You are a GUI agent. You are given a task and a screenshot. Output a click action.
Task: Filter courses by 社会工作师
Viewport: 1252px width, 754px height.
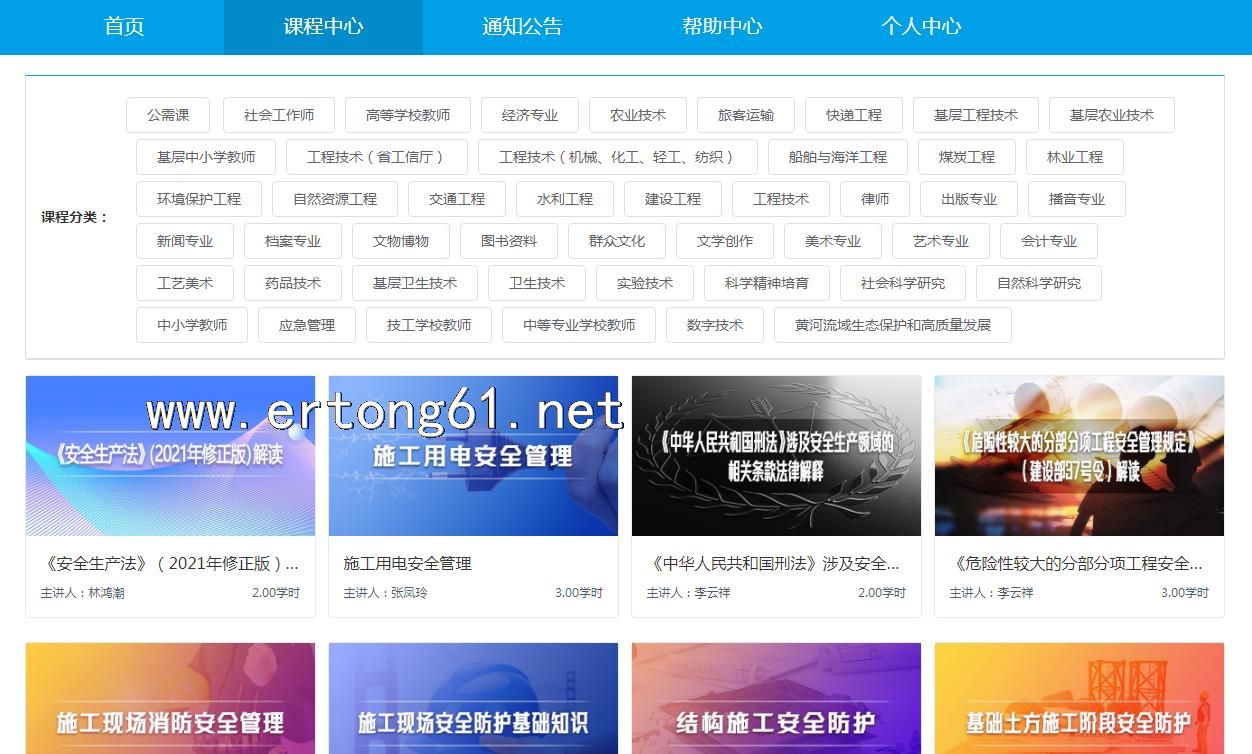pyautogui.click(x=279, y=115)
